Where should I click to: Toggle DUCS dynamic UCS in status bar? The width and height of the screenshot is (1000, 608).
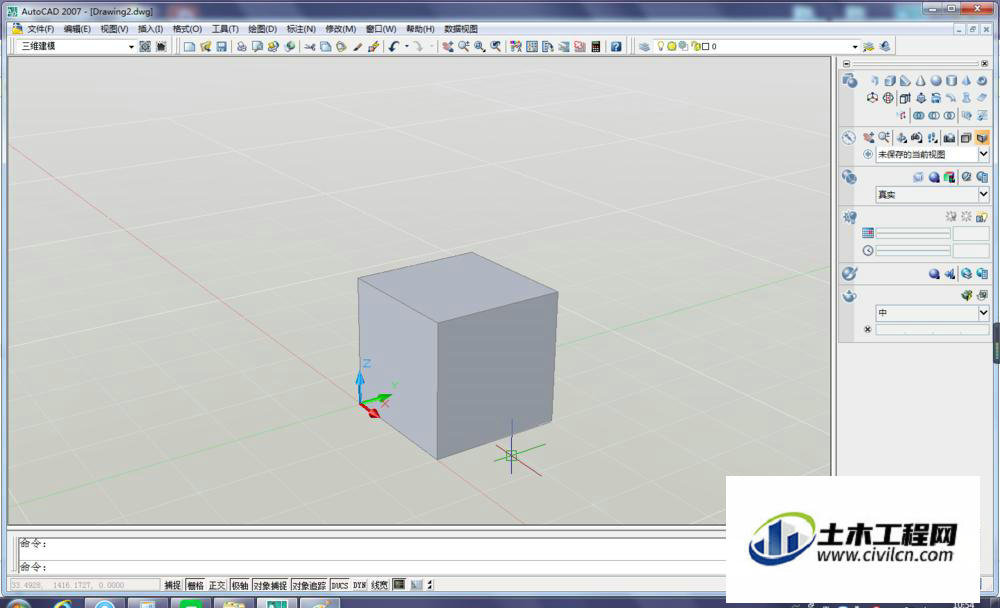point(340,585)
